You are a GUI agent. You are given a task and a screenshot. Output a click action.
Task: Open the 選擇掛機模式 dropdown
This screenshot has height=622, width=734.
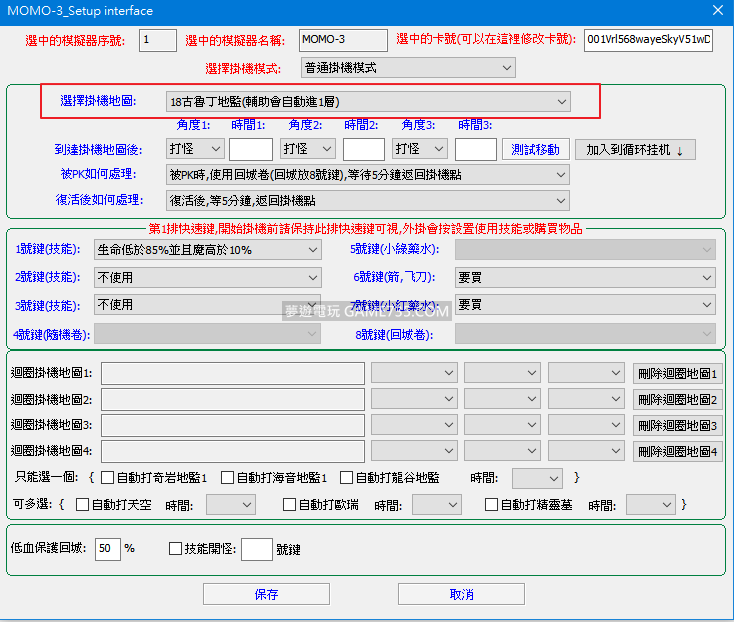pyautogui.click(x=407, y=68)
